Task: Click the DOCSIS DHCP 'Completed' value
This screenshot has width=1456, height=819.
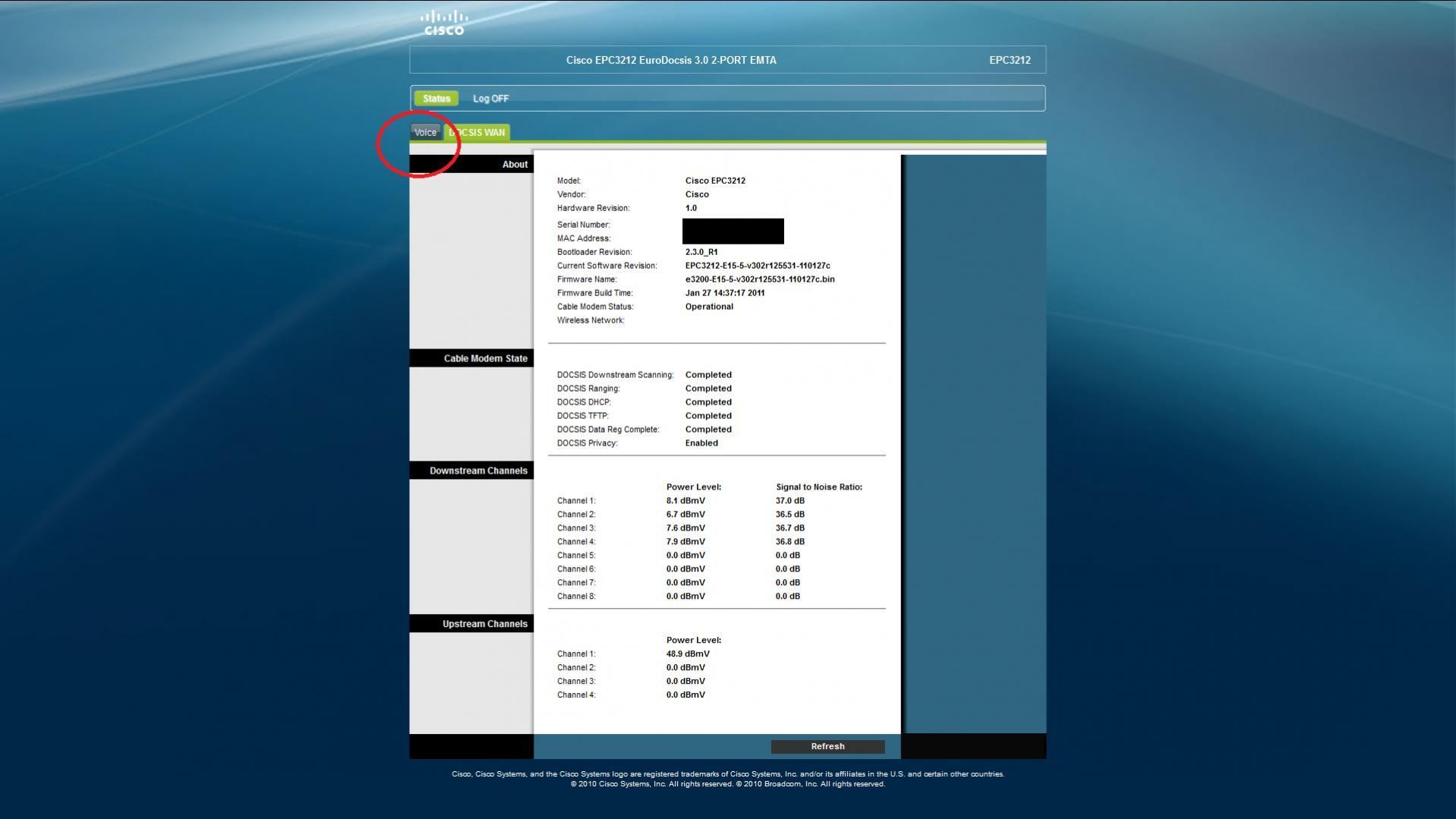Action: (x=708, y=402)
